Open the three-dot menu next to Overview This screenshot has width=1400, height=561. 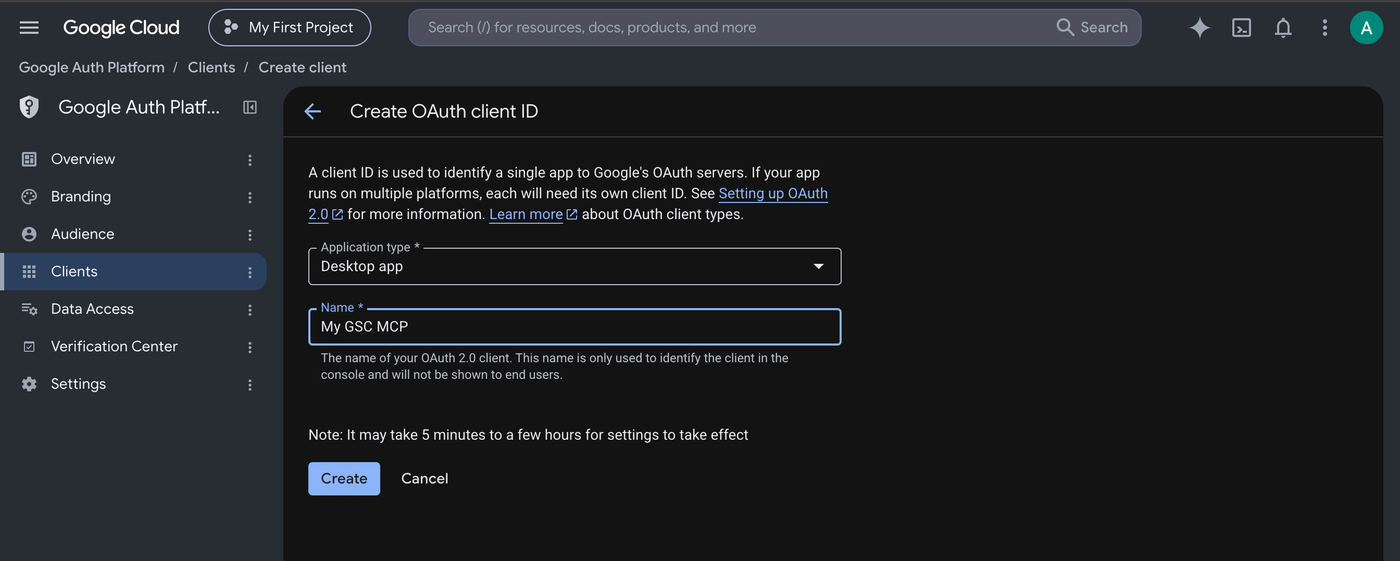(x=250, y=160)
